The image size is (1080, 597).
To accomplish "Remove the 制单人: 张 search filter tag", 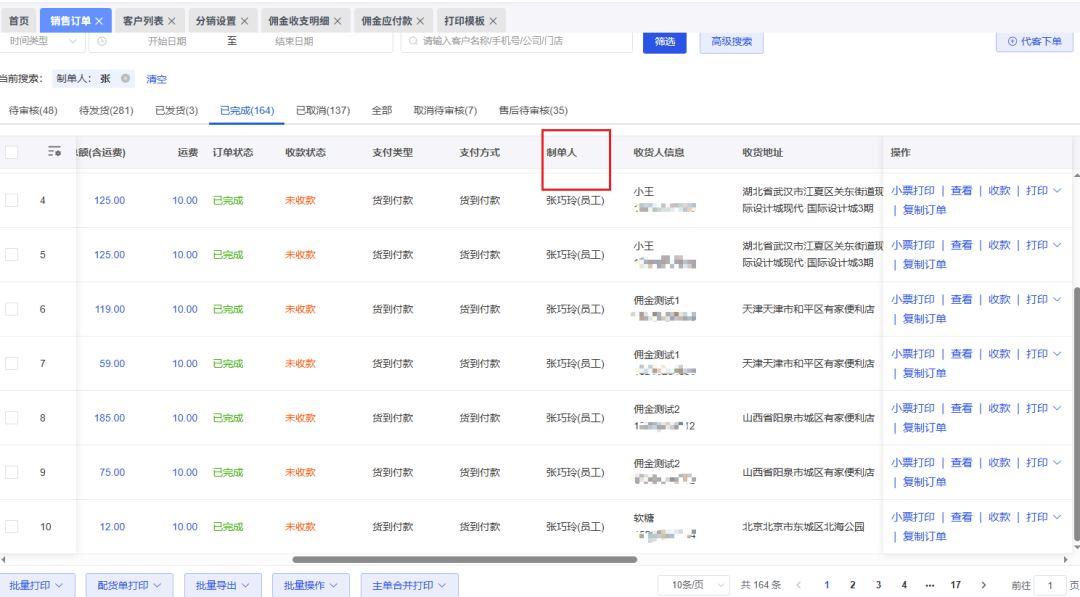I will (x=125, y=78).
